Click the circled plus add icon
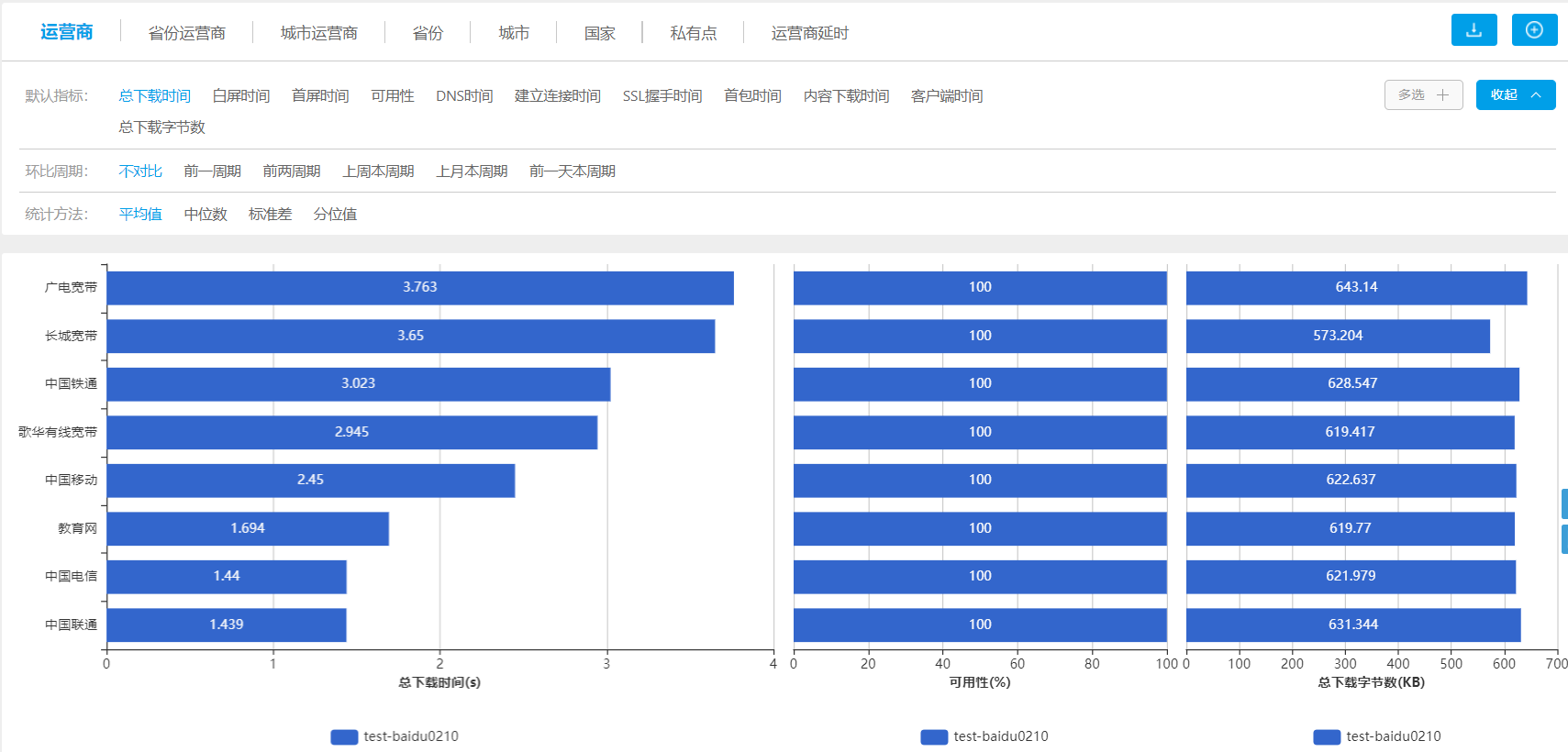 (x=1534, y=30)
